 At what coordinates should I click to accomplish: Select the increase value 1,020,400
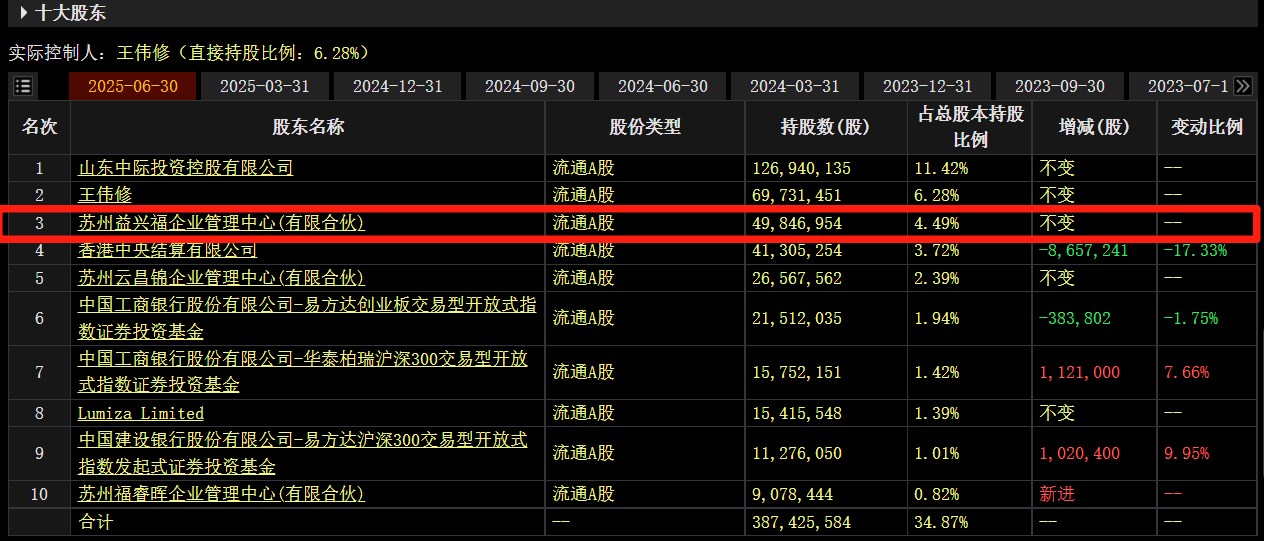[1080, 453]
